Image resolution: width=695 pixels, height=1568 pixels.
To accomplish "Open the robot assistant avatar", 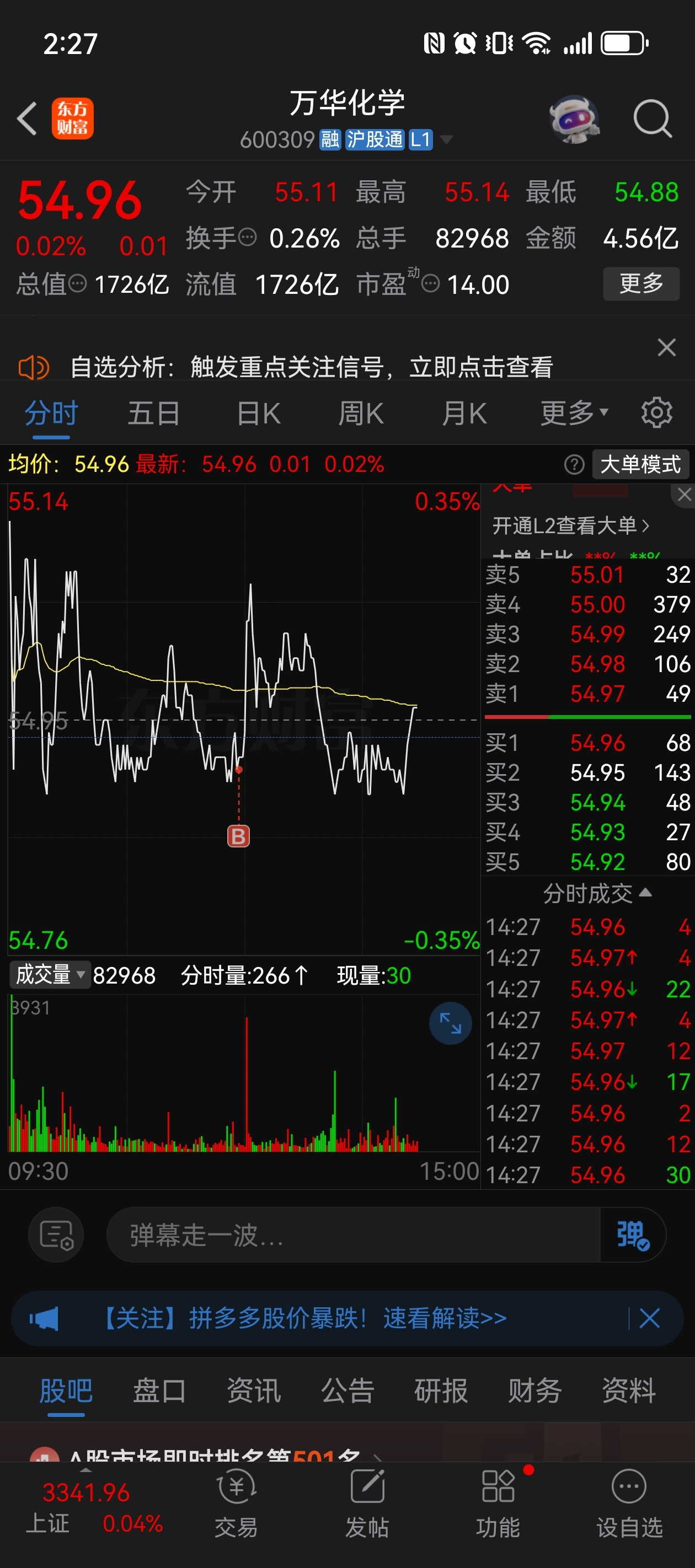I will (x=574, y=118).
